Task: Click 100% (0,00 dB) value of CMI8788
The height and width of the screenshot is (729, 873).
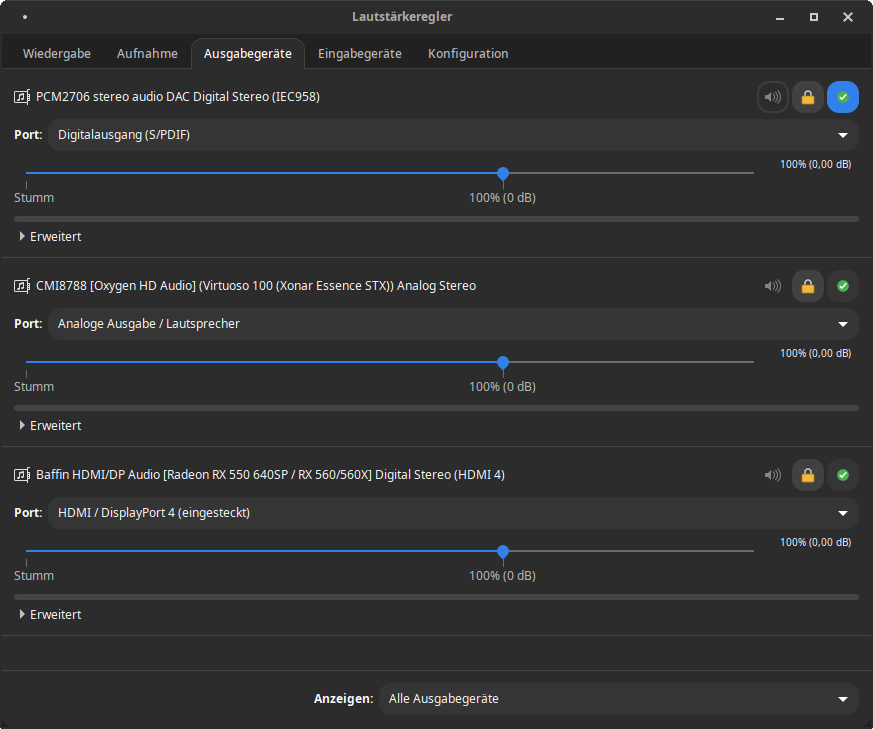Action: [x=815, y=353]
